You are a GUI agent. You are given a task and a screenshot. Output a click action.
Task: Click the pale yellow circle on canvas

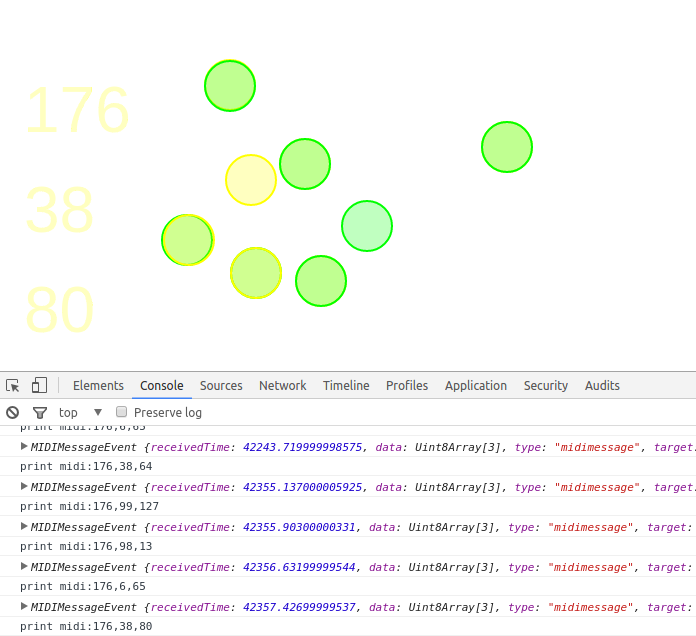click(250, 180)
